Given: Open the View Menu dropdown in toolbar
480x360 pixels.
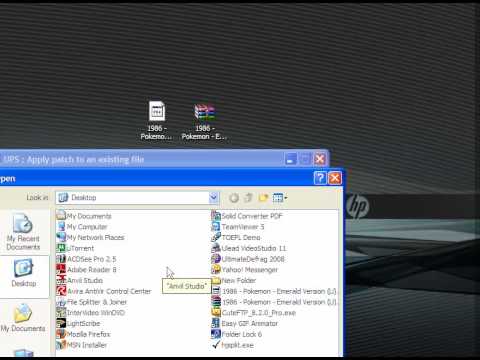Looking at the screenshot, I should (x=280, y=198).
